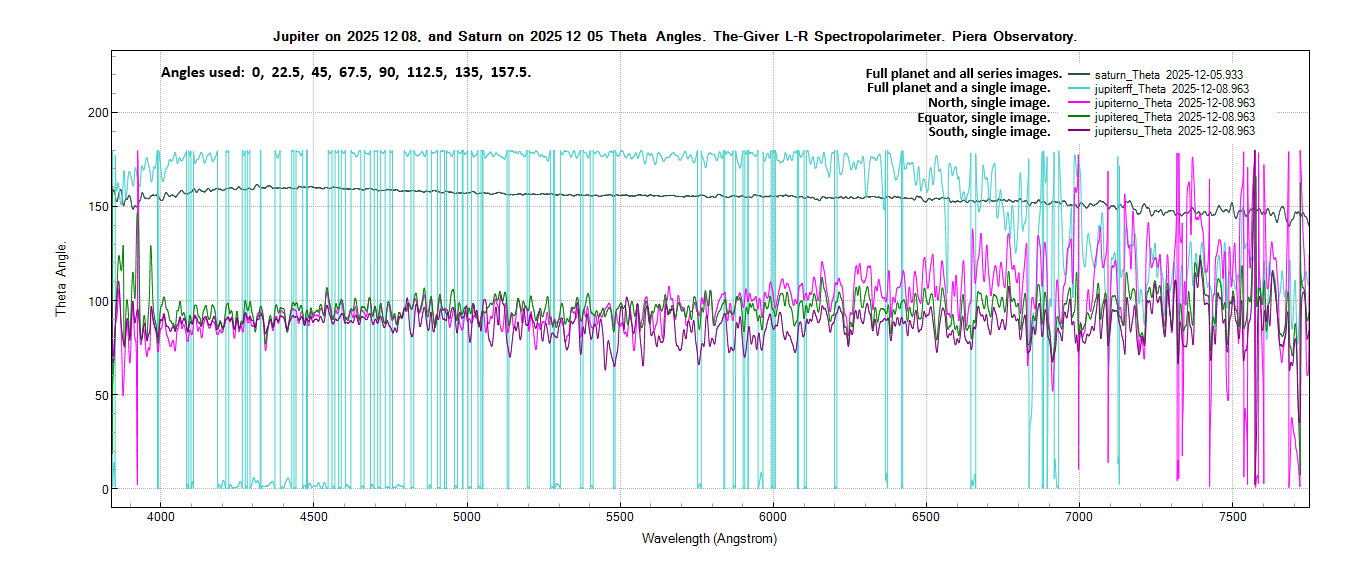Screen dimensions: 1350x570
Task: Click the "Wavelength (Angstrom)" x-axis label
Action: [709, 538]
